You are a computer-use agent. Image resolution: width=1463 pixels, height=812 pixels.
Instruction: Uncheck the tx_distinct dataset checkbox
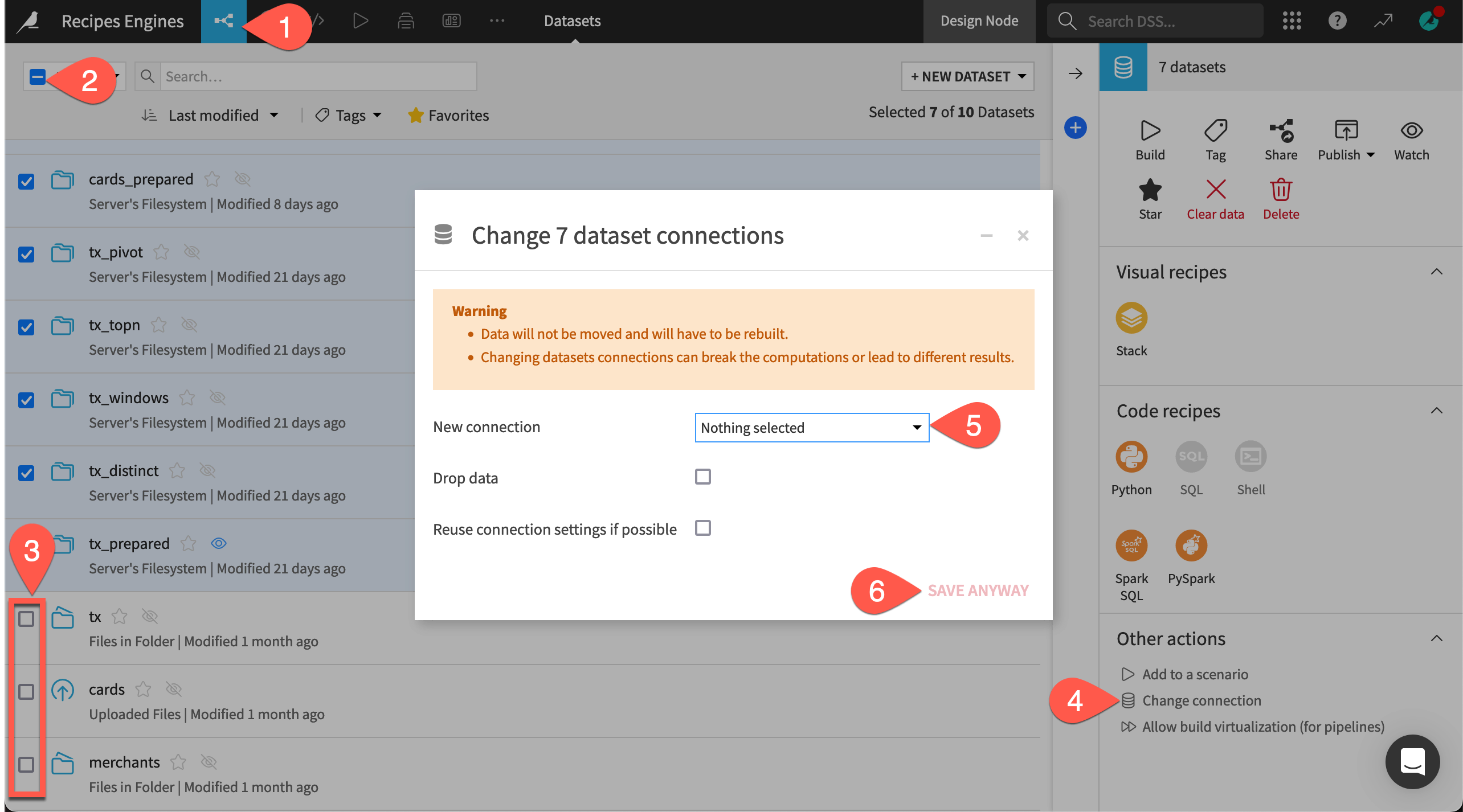coord(26,473)
